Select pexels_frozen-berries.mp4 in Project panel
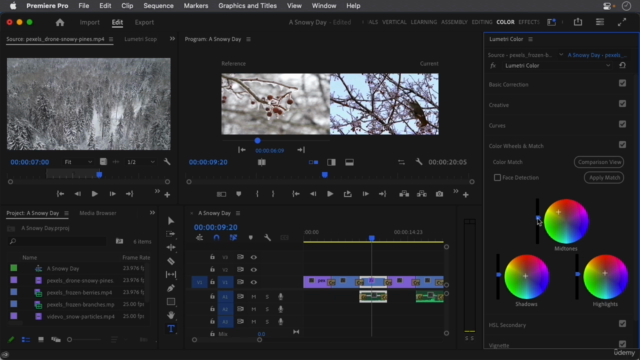This screenshot has width=640, height=360. [x=79, y=293]
